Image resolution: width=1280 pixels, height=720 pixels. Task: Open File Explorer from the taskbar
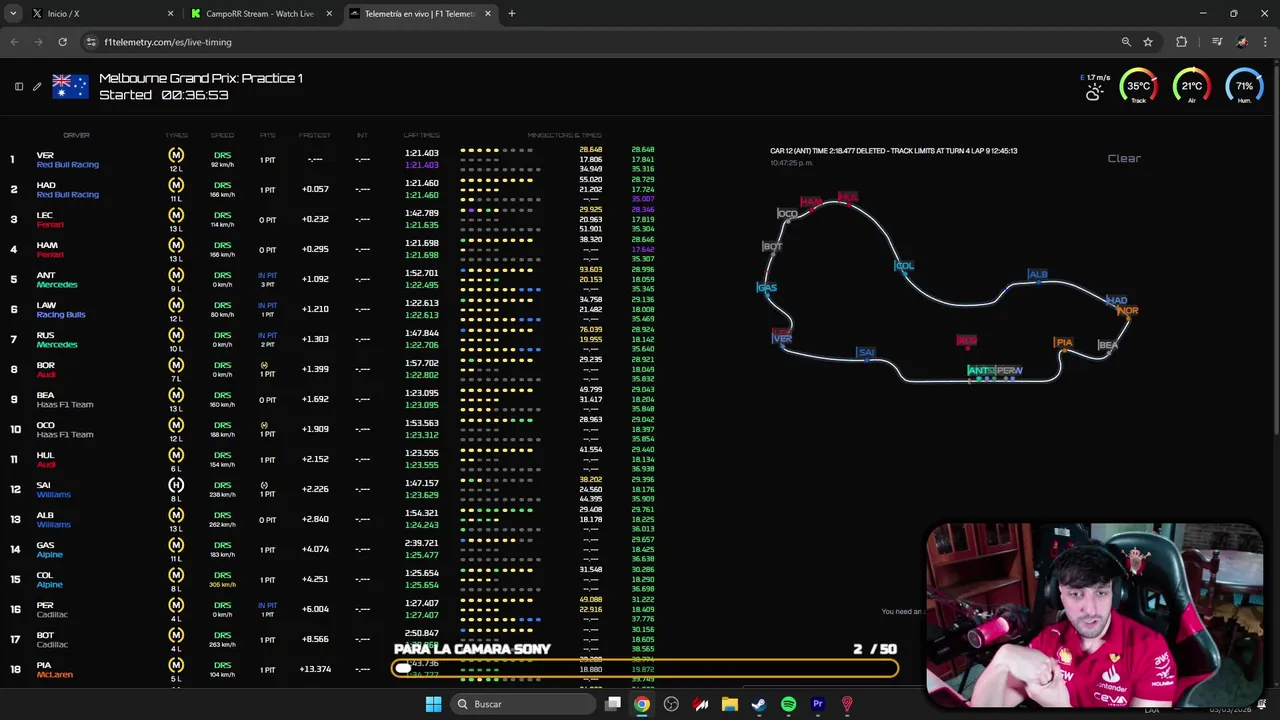click(x=730, y=704)
